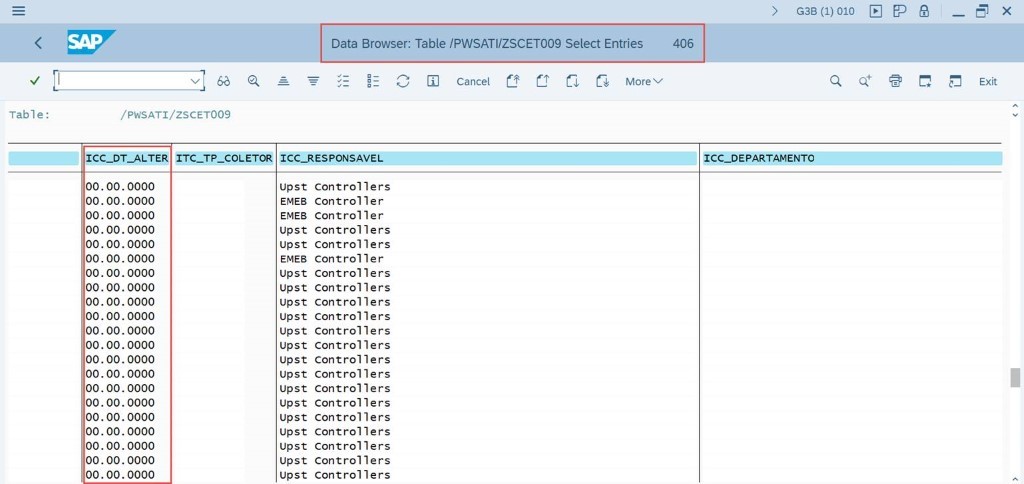
Task: Open the transaction command field dropdown
Action: tap(195, 81)
